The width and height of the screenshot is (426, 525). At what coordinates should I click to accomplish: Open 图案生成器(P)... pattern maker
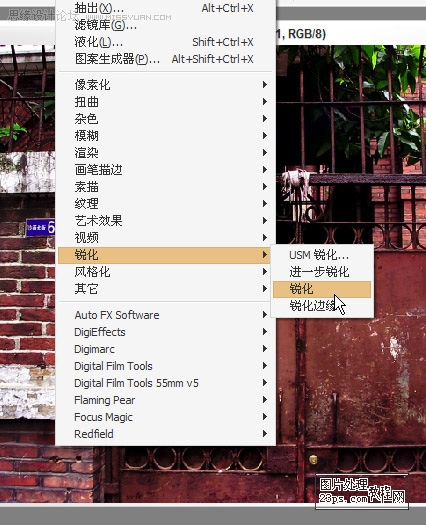pyautogui.click(x=166, y=59)
